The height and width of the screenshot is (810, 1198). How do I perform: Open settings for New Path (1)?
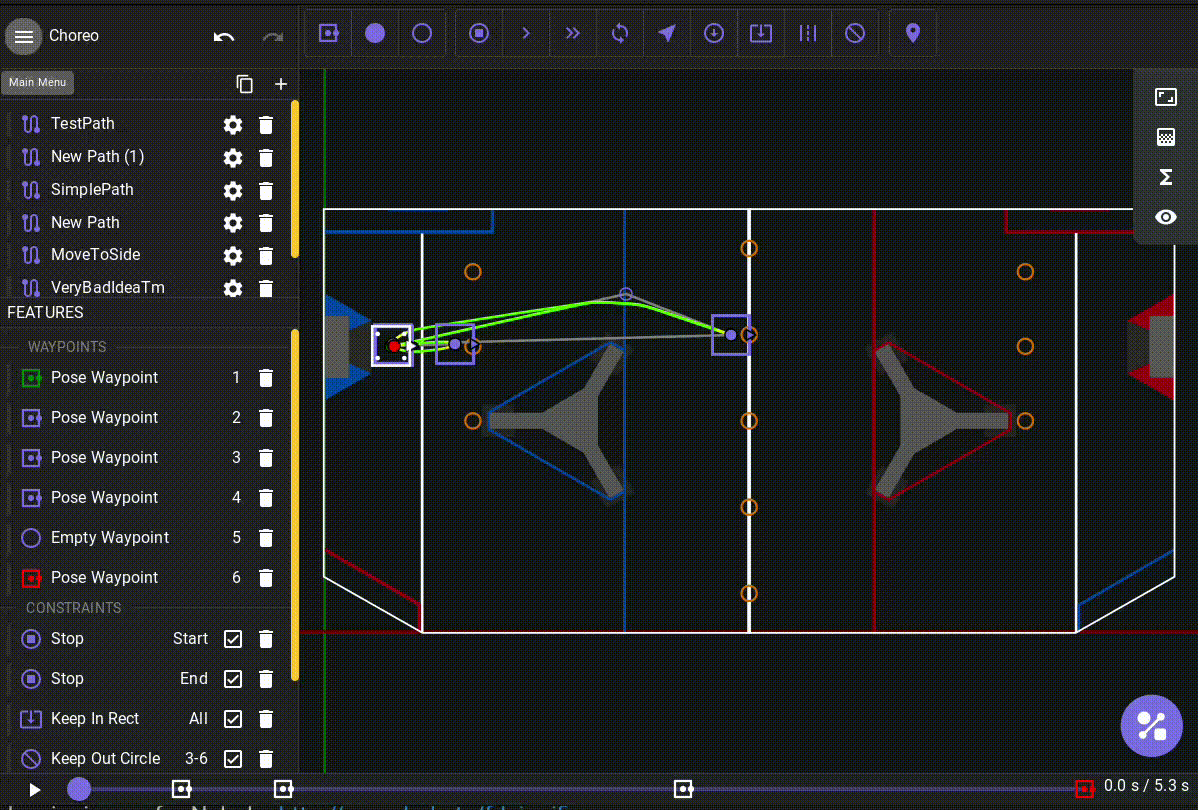point(233,157)
